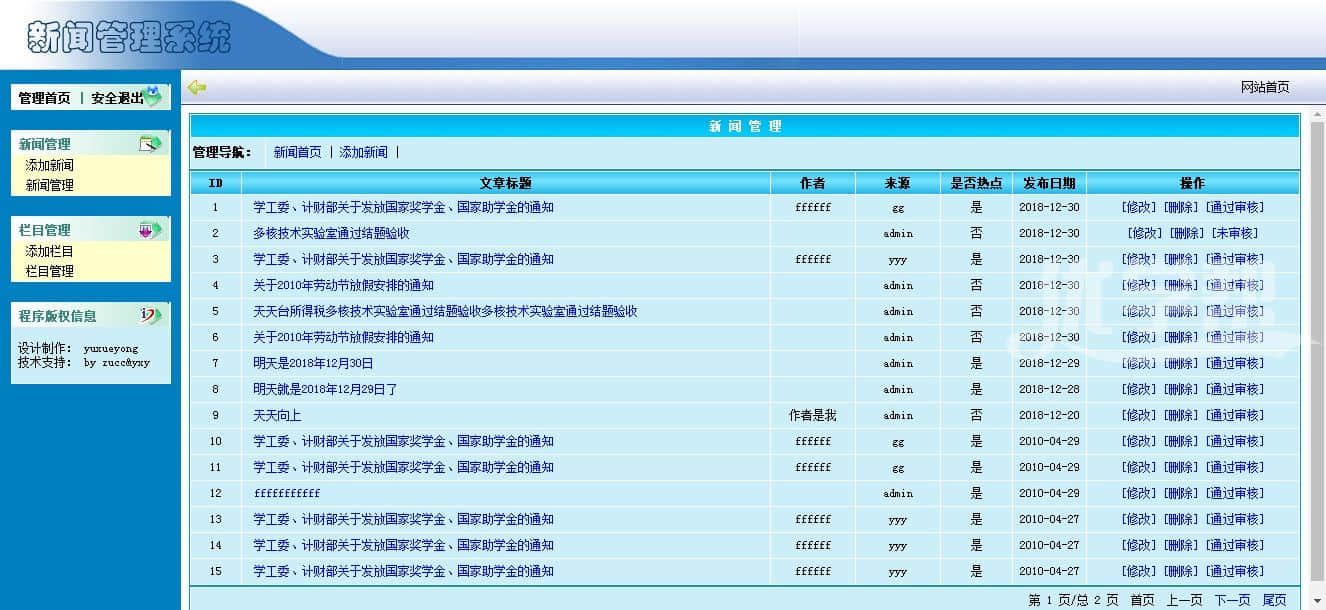Go to 网站首页 link at top right
1326x610 pixels.
click(1265, 87)
